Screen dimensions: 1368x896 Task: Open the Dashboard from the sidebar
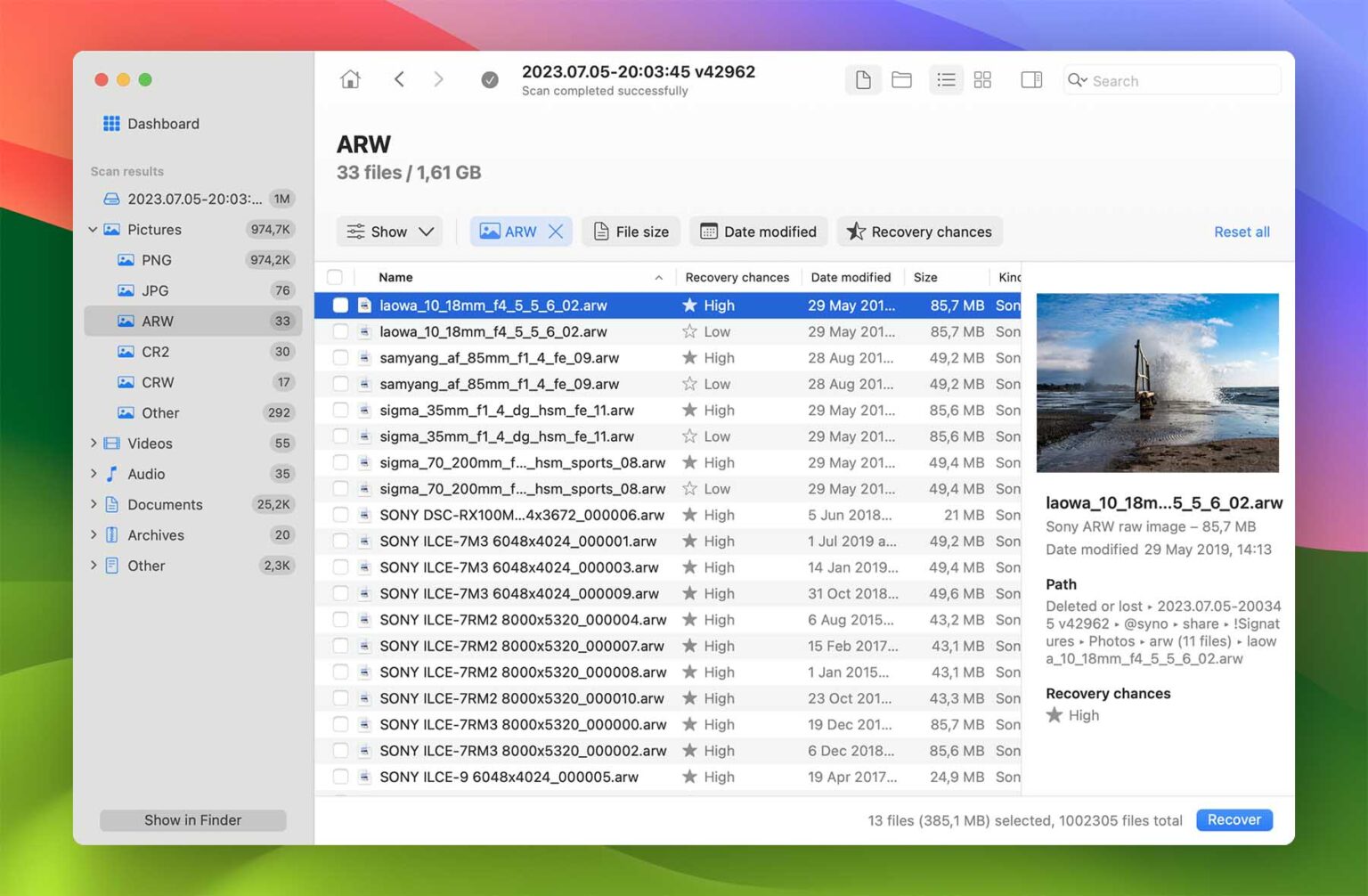(x=163, y=123)
